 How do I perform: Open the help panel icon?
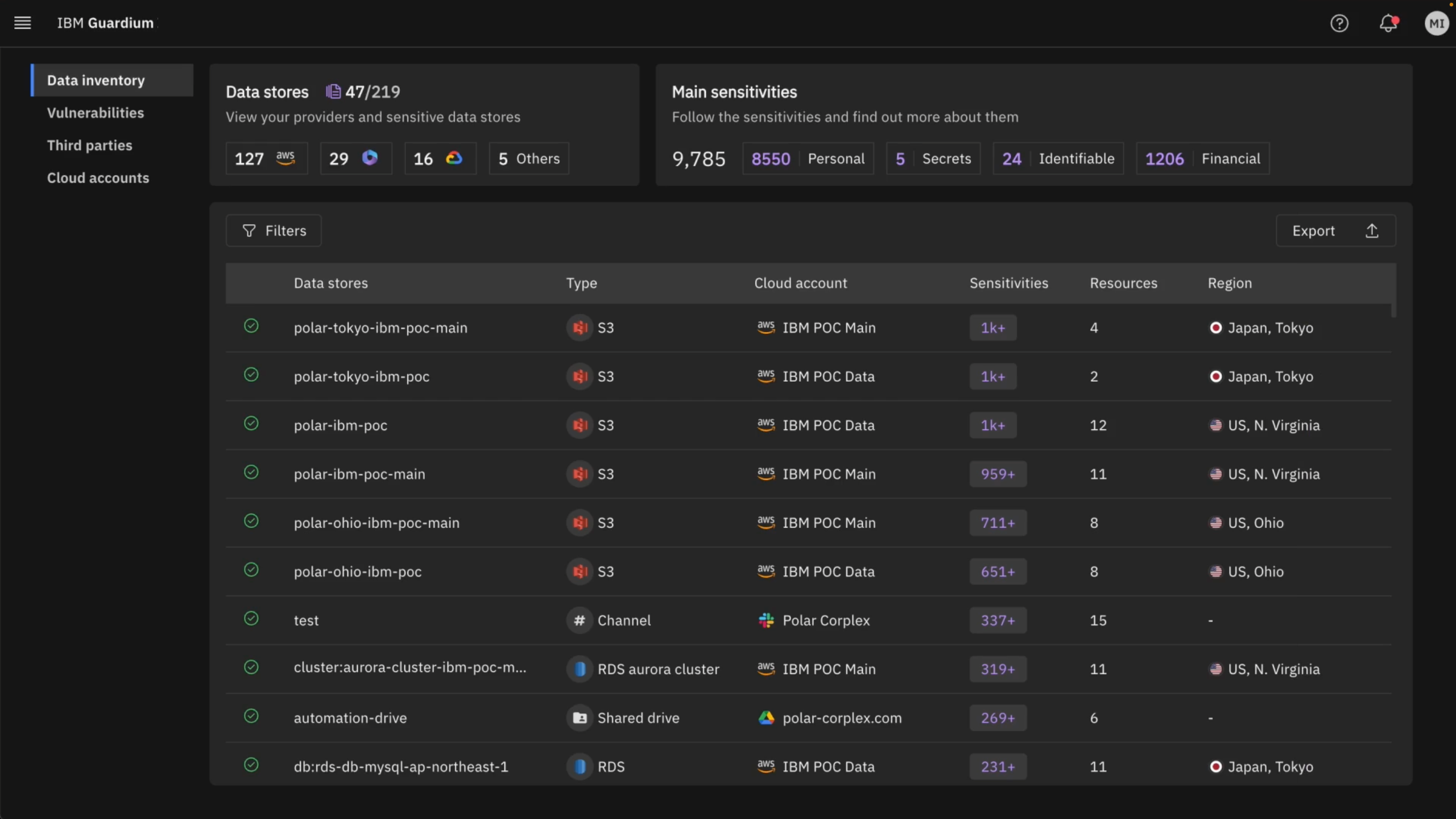[1339, 23]
